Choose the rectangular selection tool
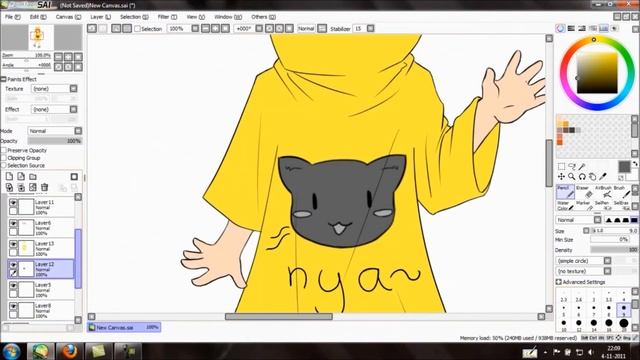This screenshot has width=640, height=360. coord(562,167)
